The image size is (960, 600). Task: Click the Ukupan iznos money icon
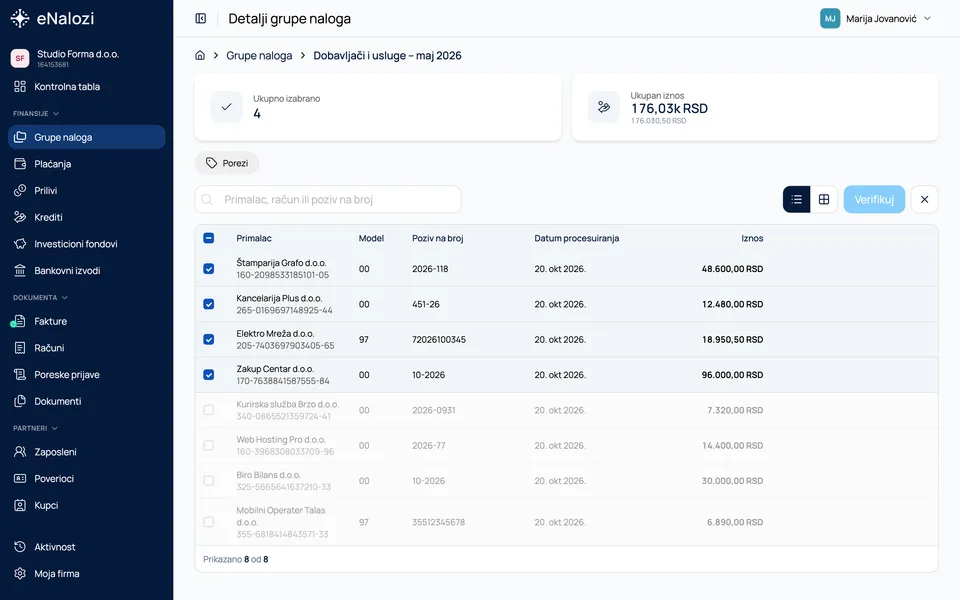604,107
